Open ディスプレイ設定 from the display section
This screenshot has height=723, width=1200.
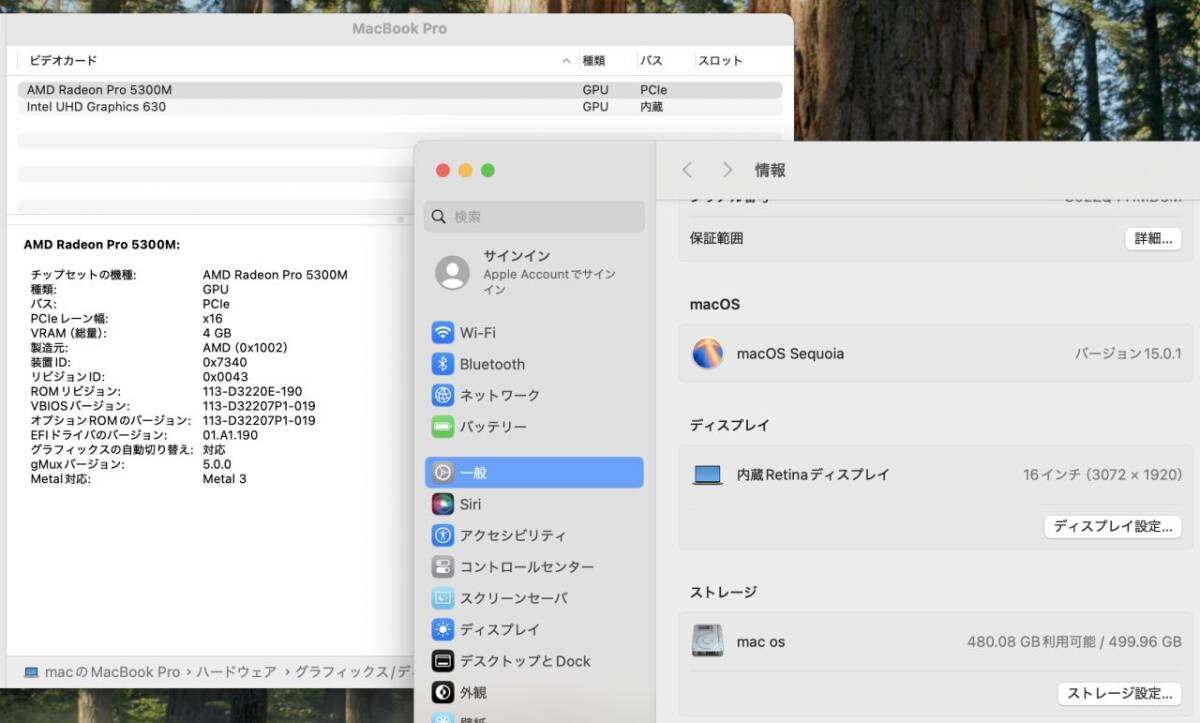[x=1112, y=526]
